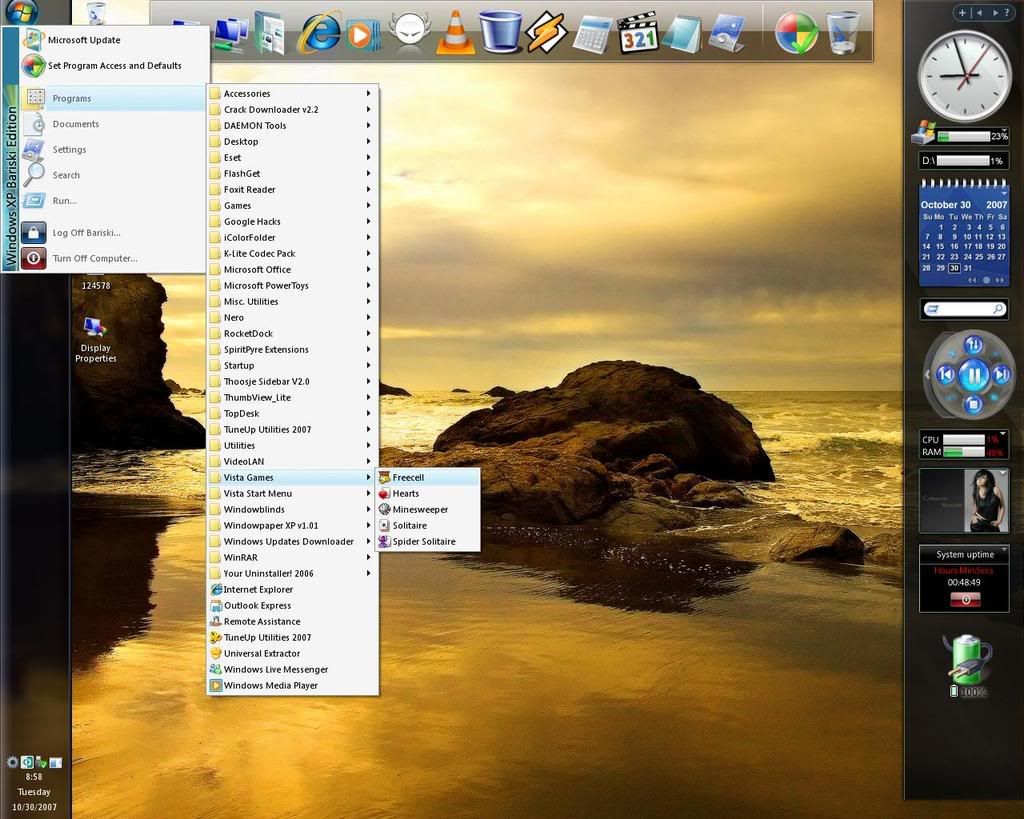The height and width of the screenshot is (819, 1024).
Task: Open Solitaire from the Vista Games submenu
Action: pyautogui.click(x=428, y=526)
